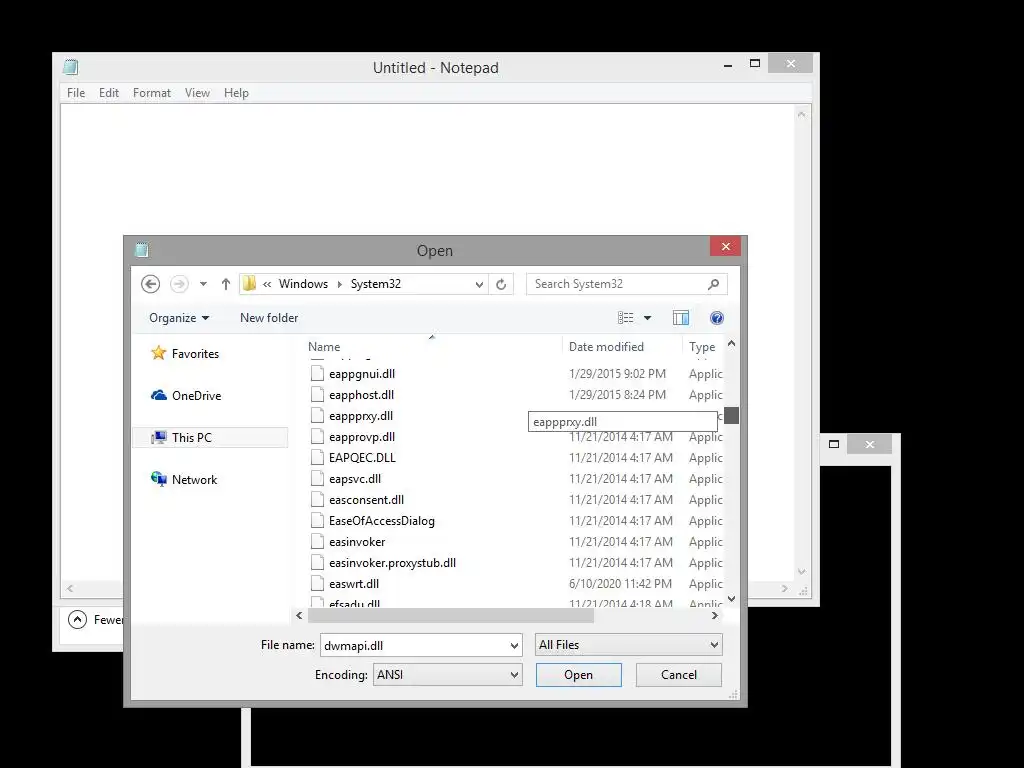Click the Favorites star icon

[x=159, y=353]
